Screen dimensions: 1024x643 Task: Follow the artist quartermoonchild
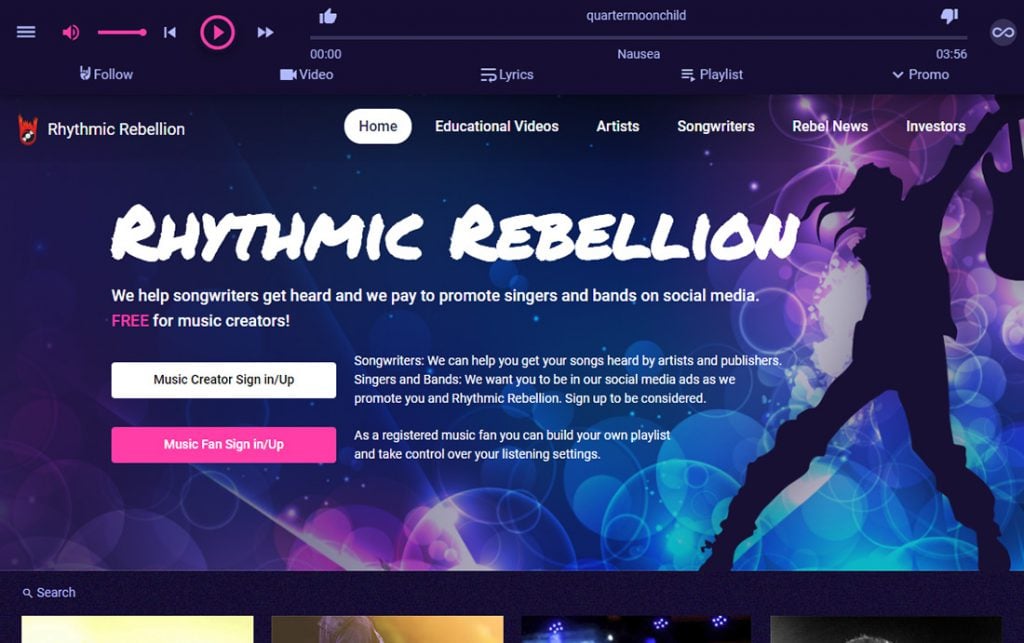106,74
